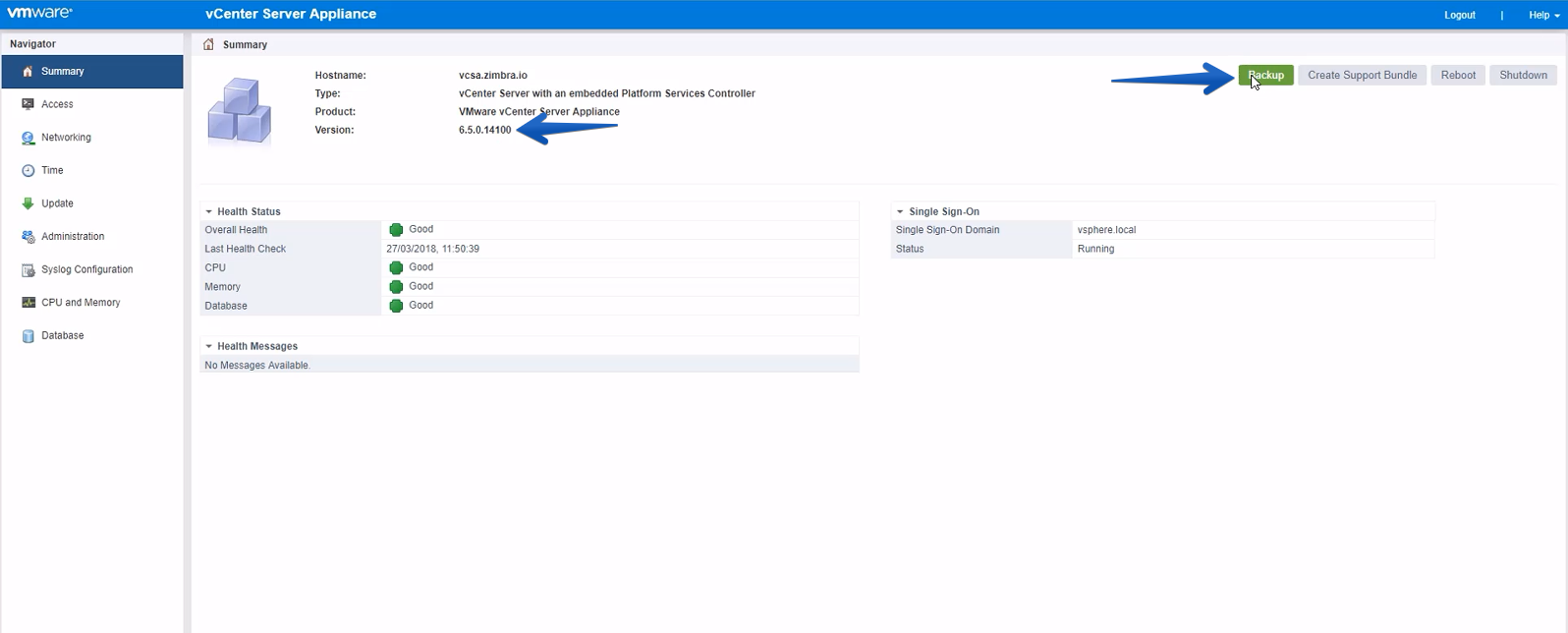Click the Hostname: label
The width and height of the screenshot is (1568, 633).
pos(340,75)
